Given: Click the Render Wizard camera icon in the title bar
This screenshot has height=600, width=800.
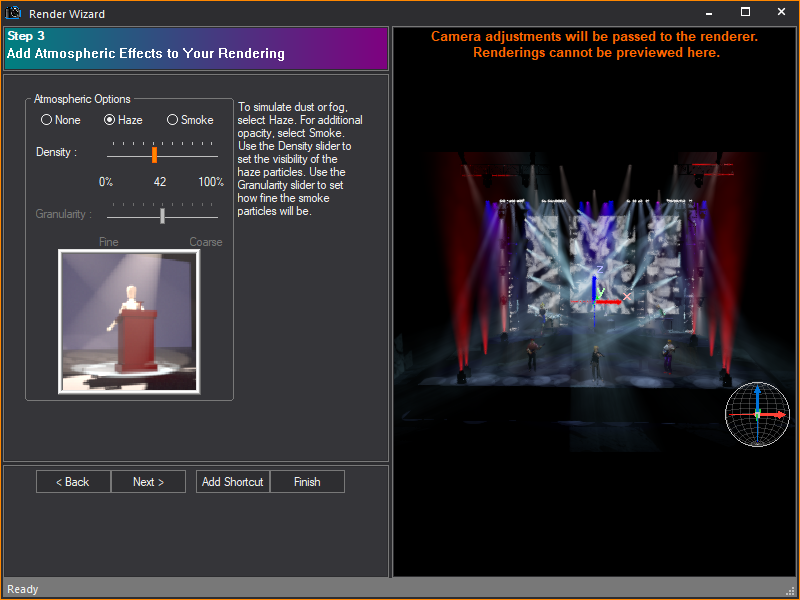Looking at the screenshot, I should 13,13.
